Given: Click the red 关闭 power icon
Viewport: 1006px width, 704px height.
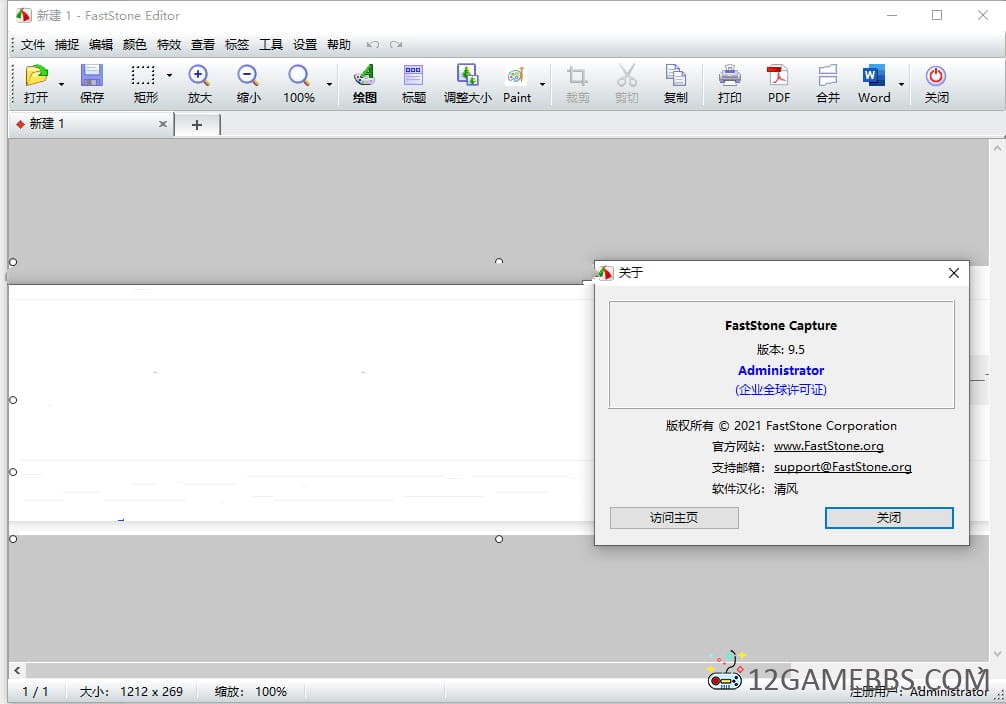Looking at the screenshot, I should 936,76.
